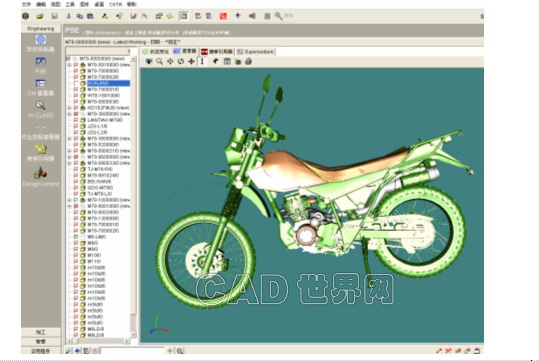
Task: Click the magnifier zoom icon in viewer toolbar
Action: click(160, 62)
